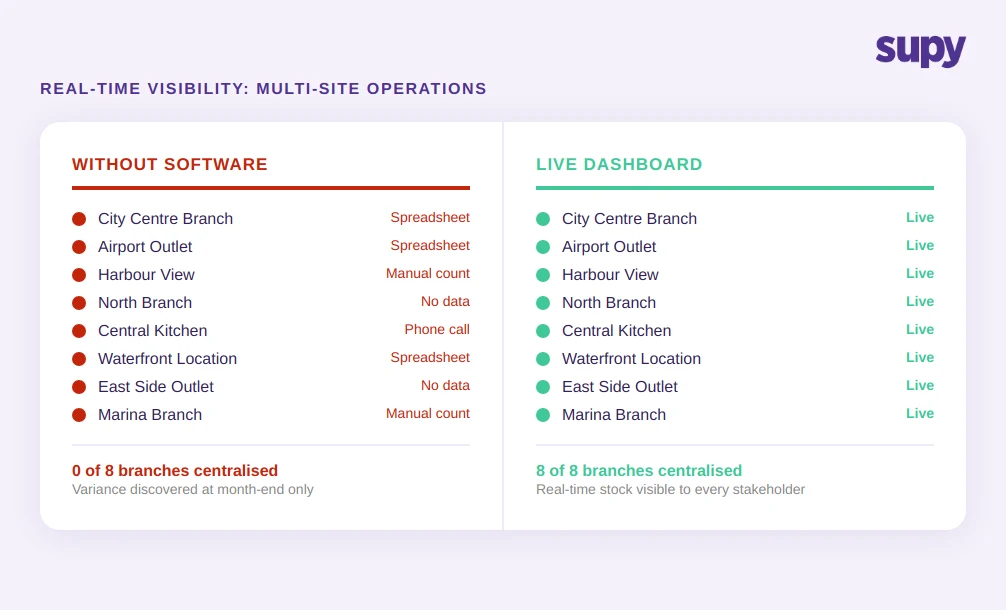Click No data status for North Branch
This screenshot has width=1006, height=610.
coord(445,301)
